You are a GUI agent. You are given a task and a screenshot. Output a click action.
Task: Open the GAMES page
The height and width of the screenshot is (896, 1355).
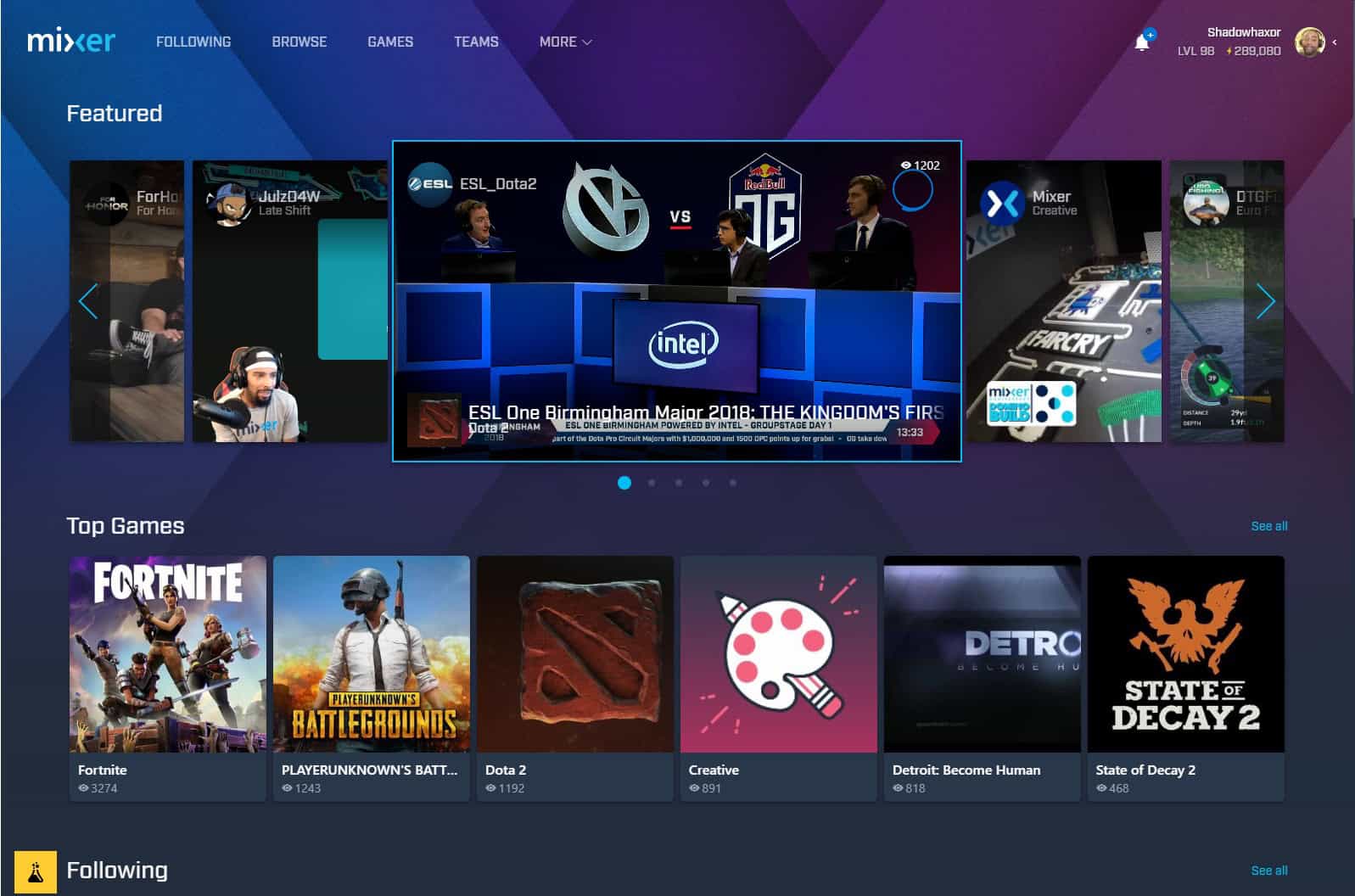(x=390, y=42)
